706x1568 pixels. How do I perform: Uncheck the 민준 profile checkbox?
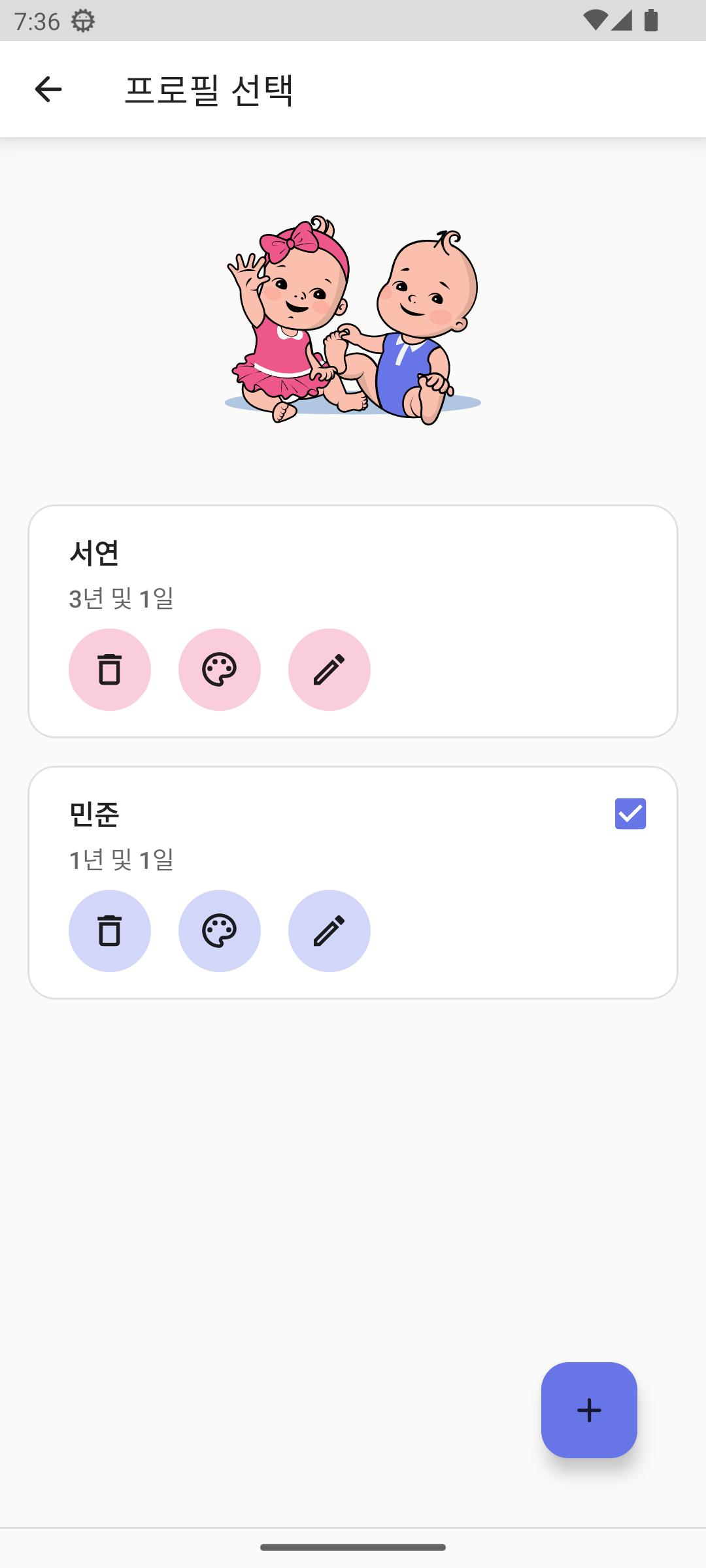click(630, 813)
